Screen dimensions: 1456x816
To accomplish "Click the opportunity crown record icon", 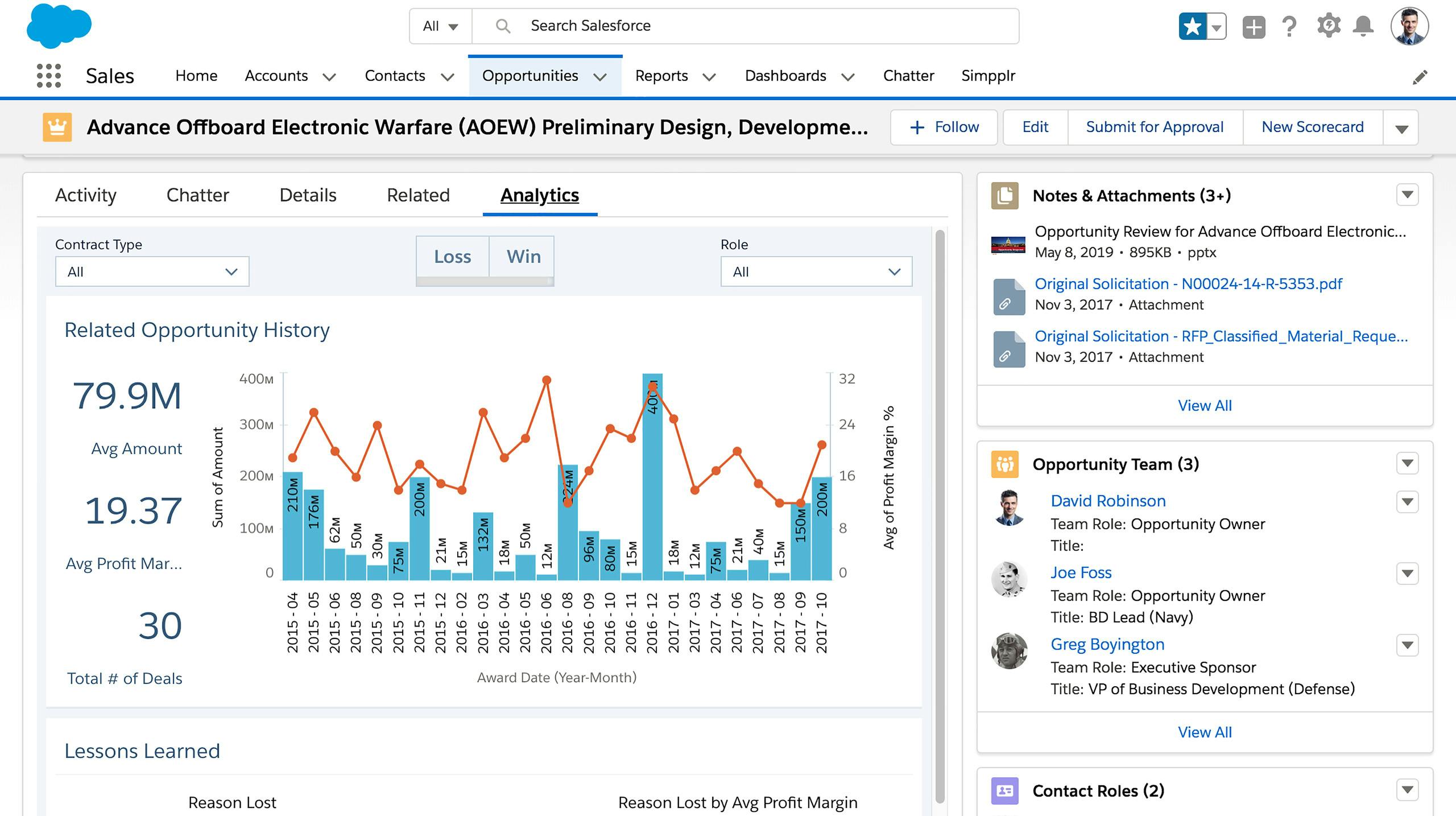I will click(57, 127).
